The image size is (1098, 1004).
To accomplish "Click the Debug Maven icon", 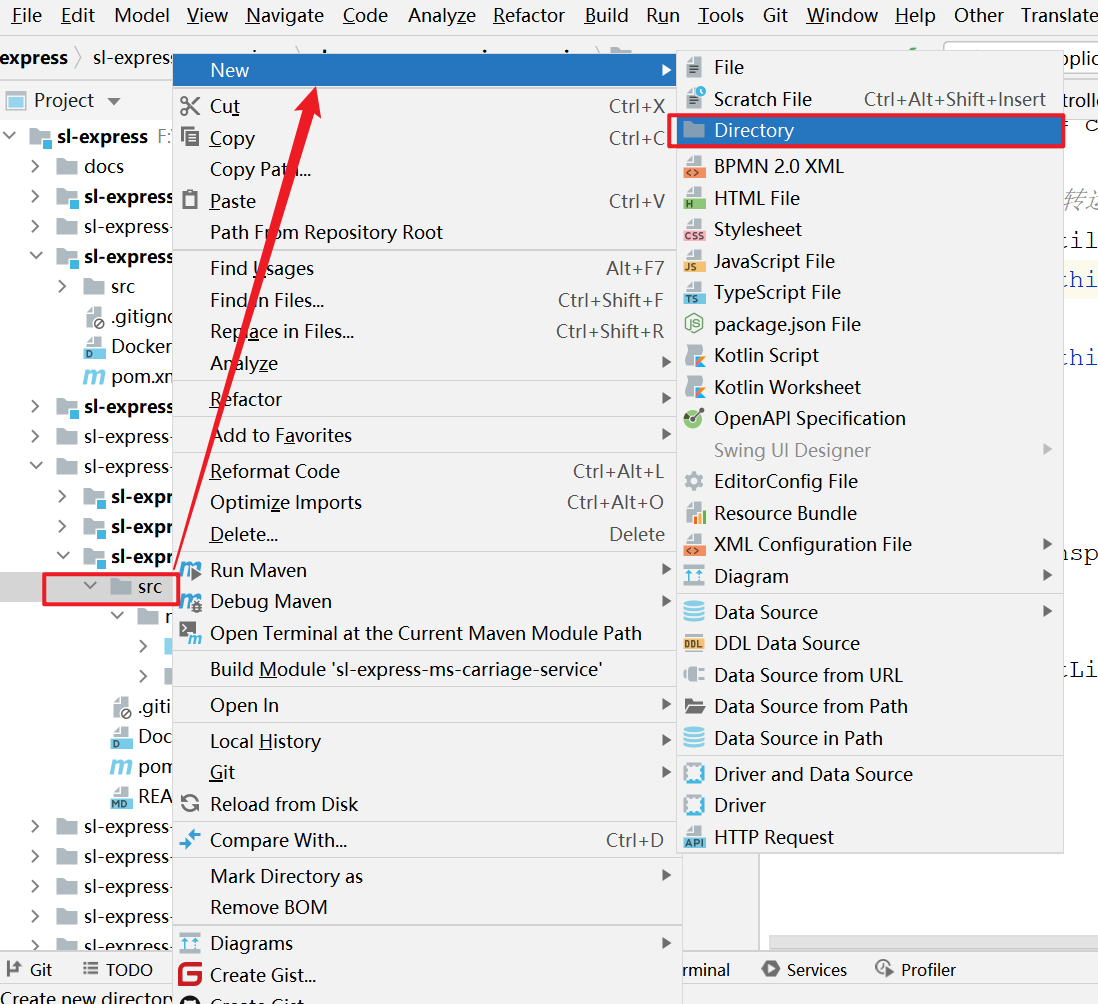I will click(x=190, y=601).
